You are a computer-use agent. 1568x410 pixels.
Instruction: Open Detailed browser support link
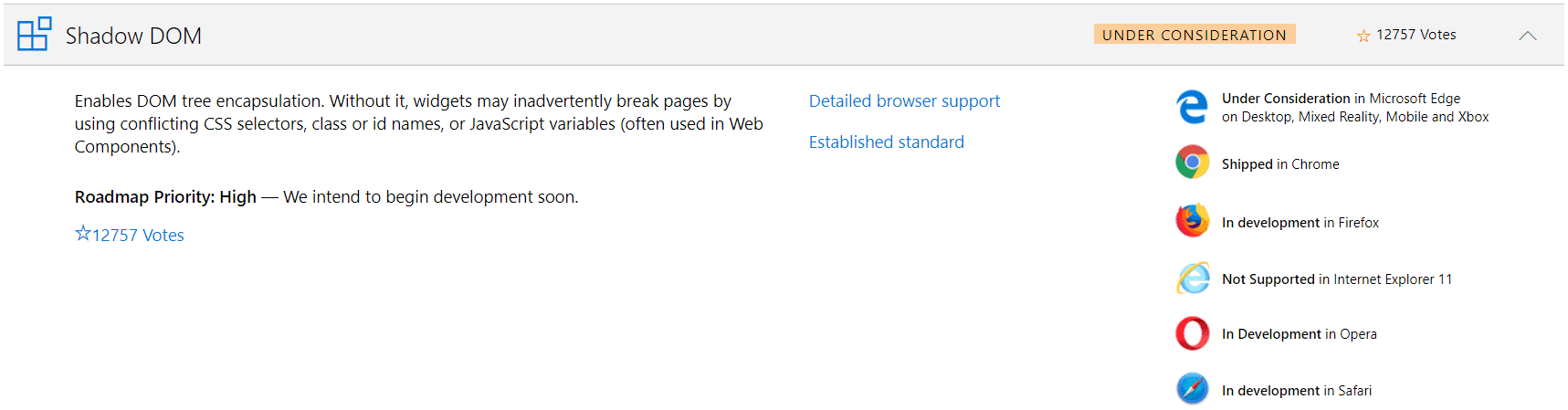coord(904,101)
